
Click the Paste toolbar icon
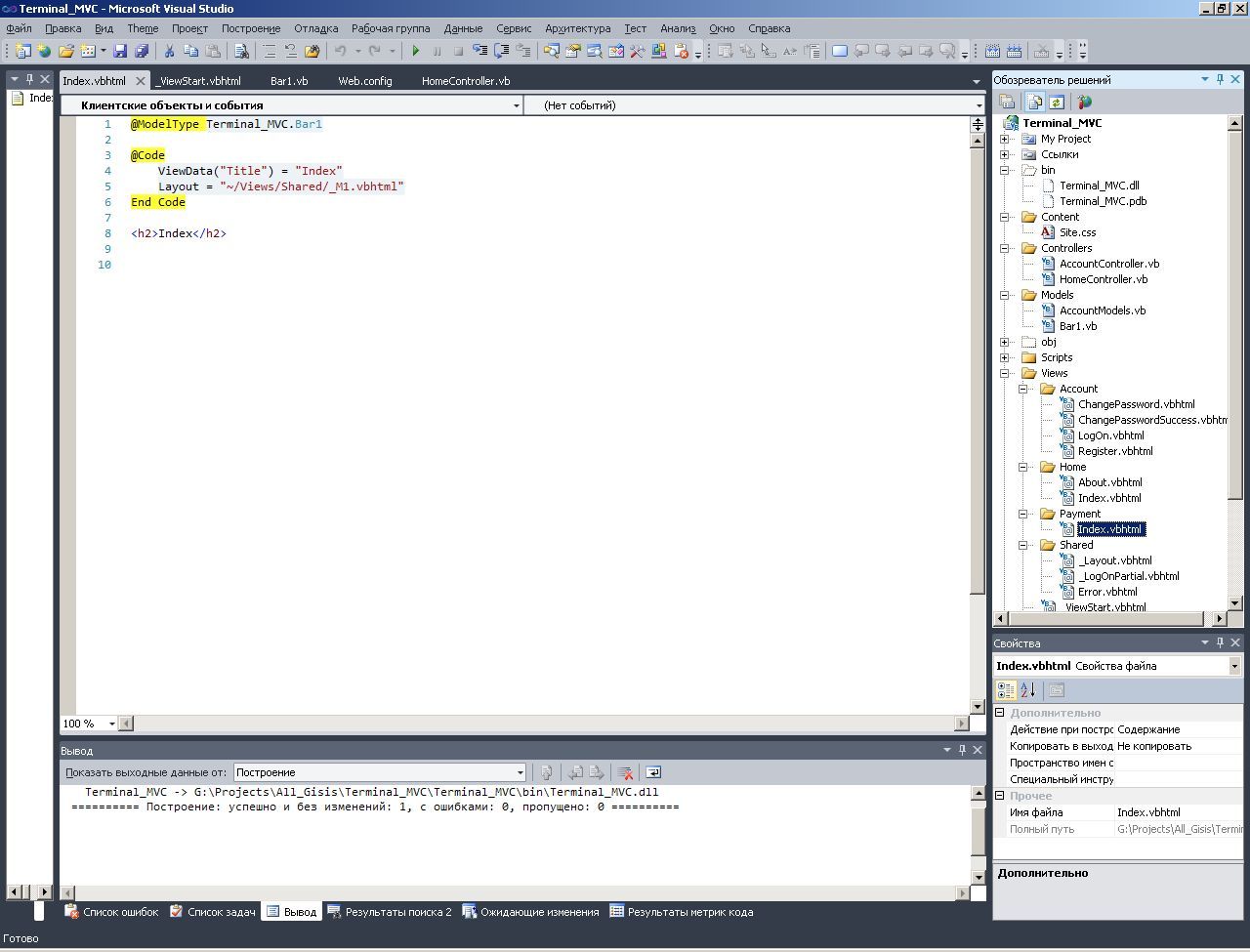tap(212, 51)
